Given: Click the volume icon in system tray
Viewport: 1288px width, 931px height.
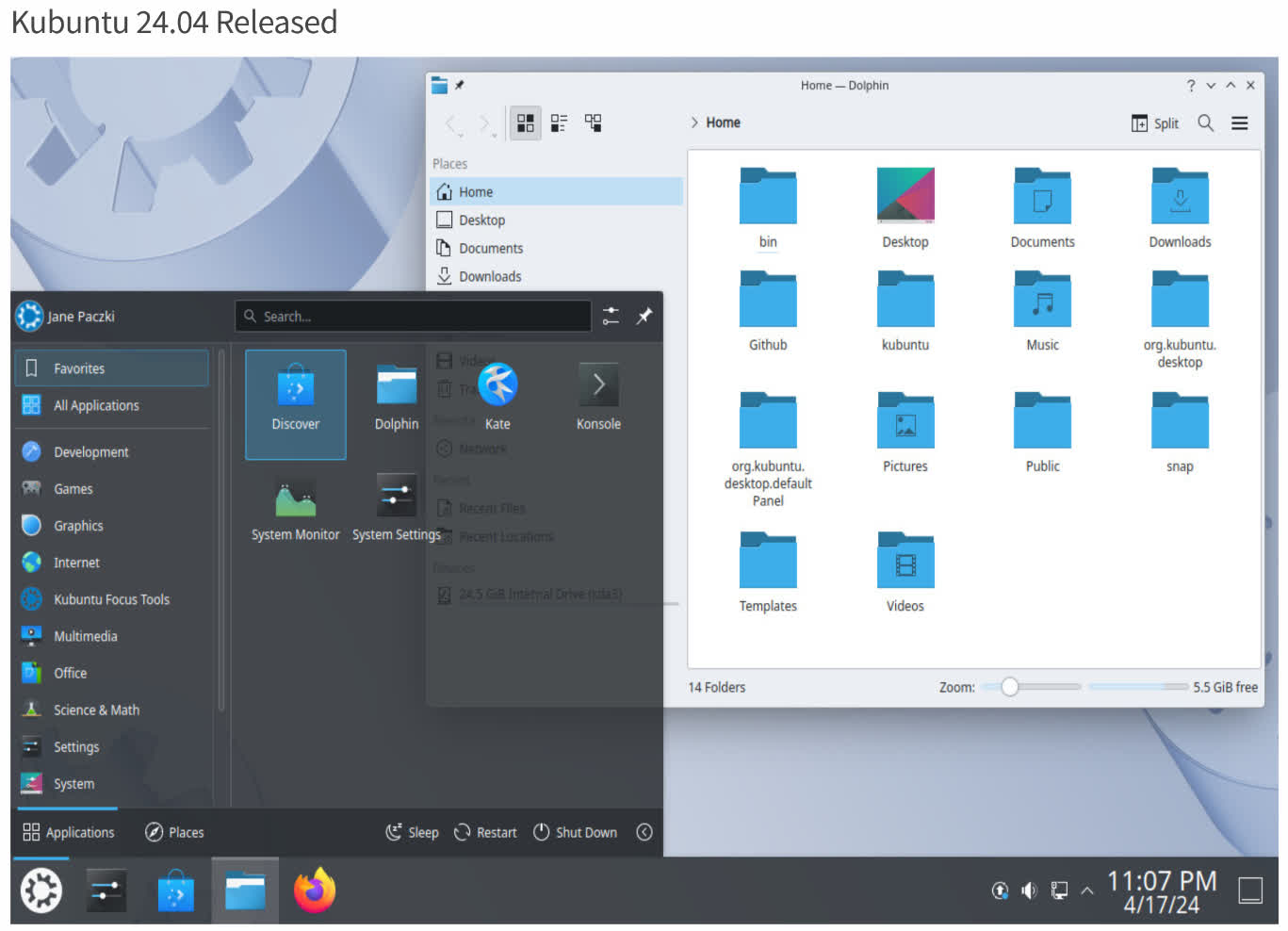Looking at the screenshot, I should click(1029, 890).
